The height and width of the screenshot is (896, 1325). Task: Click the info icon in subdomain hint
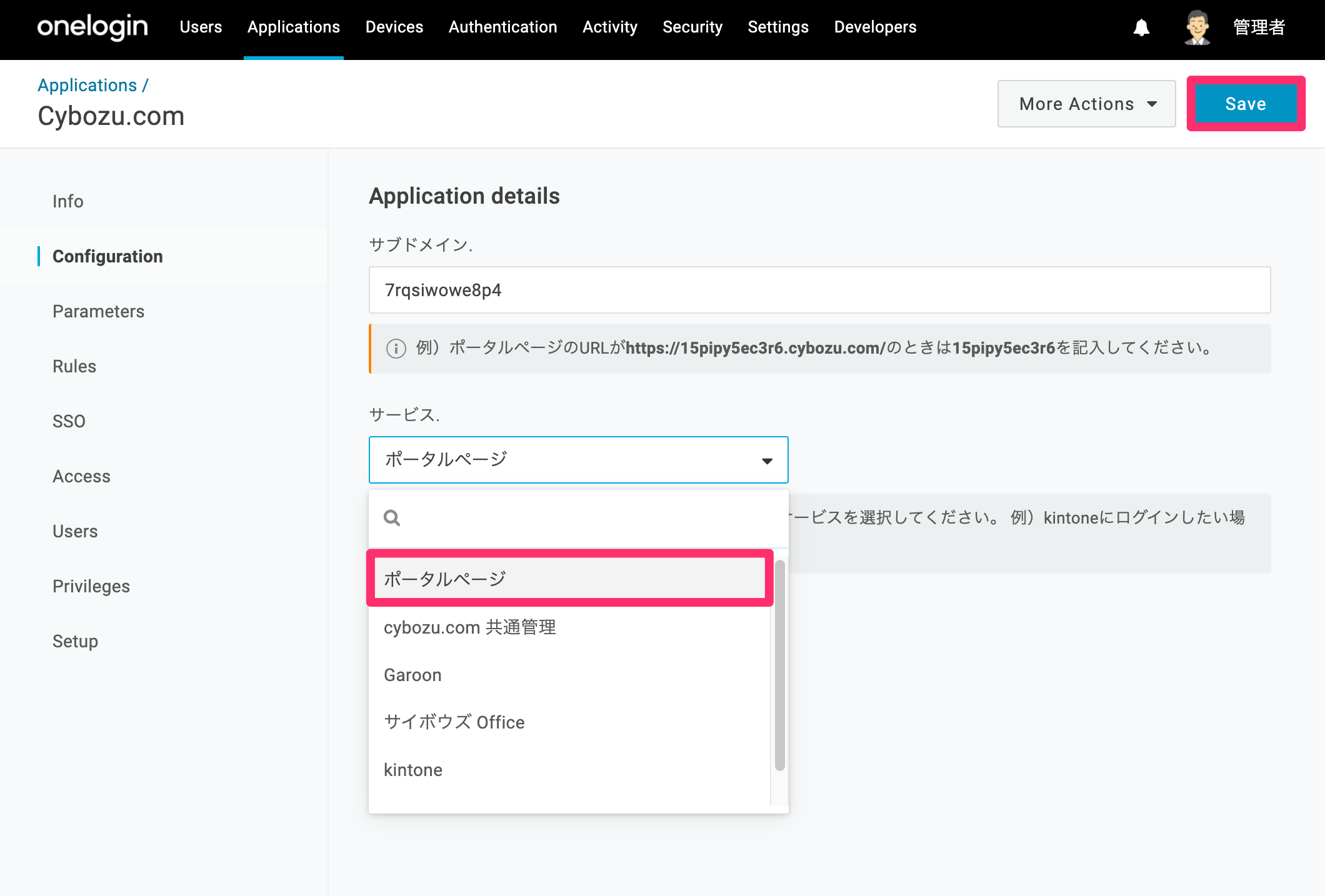pos(396,348)
